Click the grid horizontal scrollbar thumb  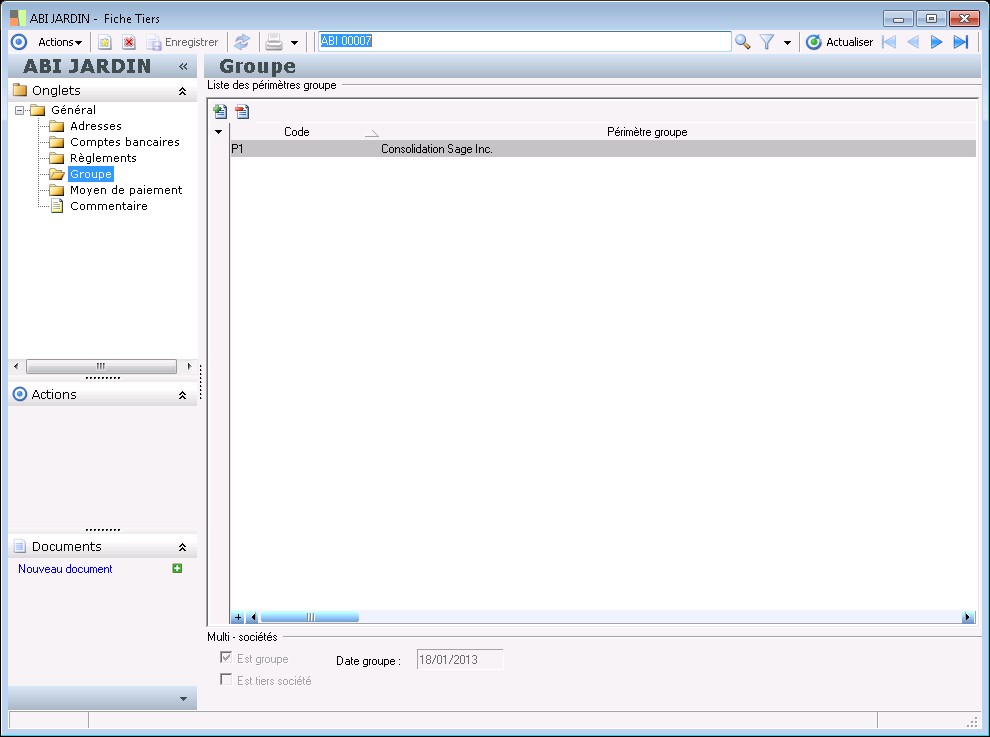310,618
